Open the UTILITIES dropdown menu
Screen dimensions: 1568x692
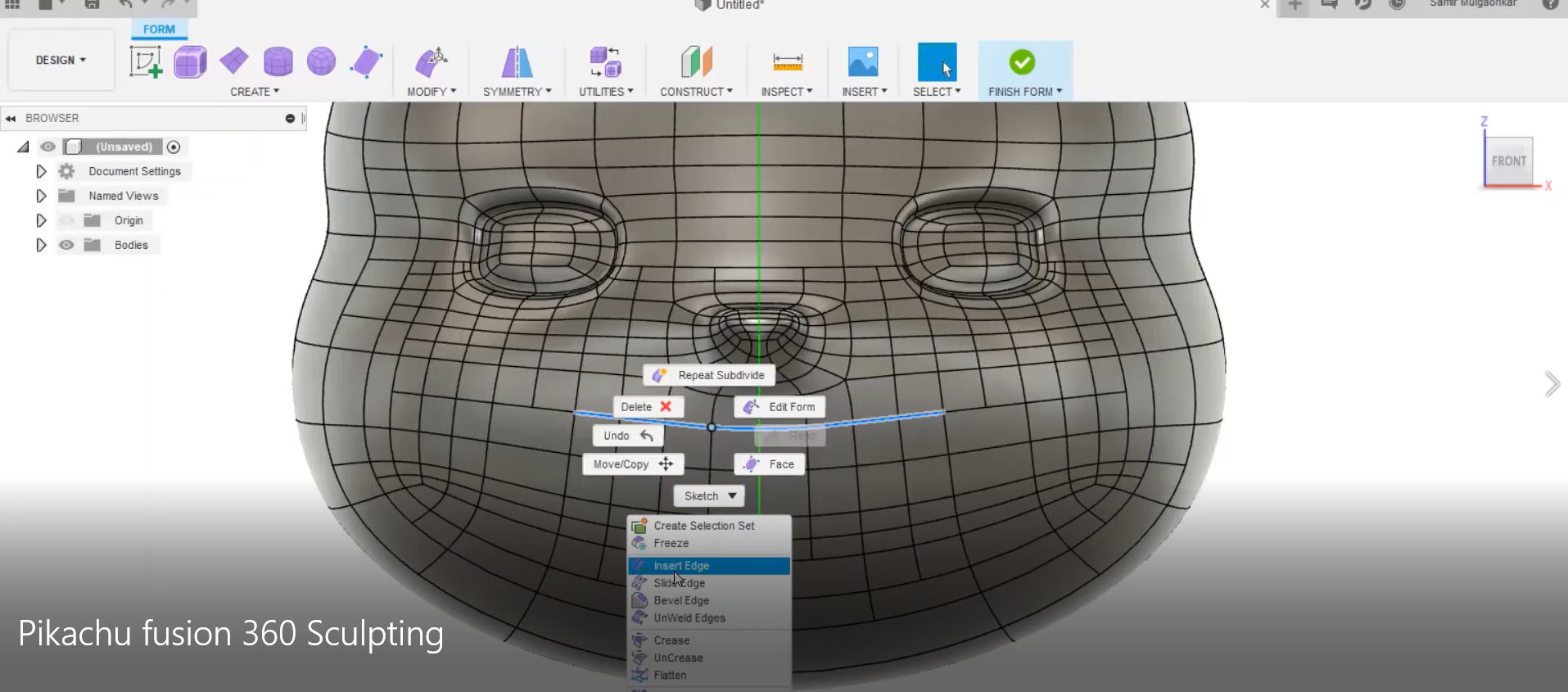click(606, 92)
